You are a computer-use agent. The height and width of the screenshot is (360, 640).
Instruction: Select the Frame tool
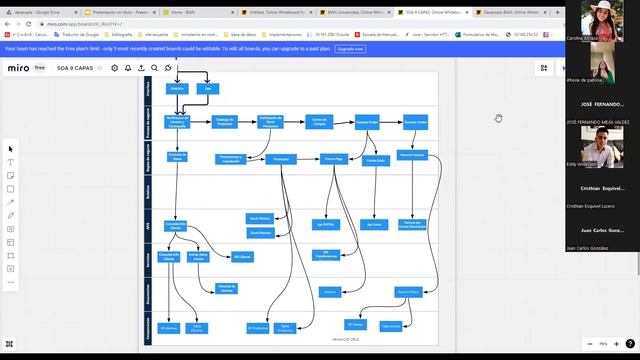[x=11, y=256]
